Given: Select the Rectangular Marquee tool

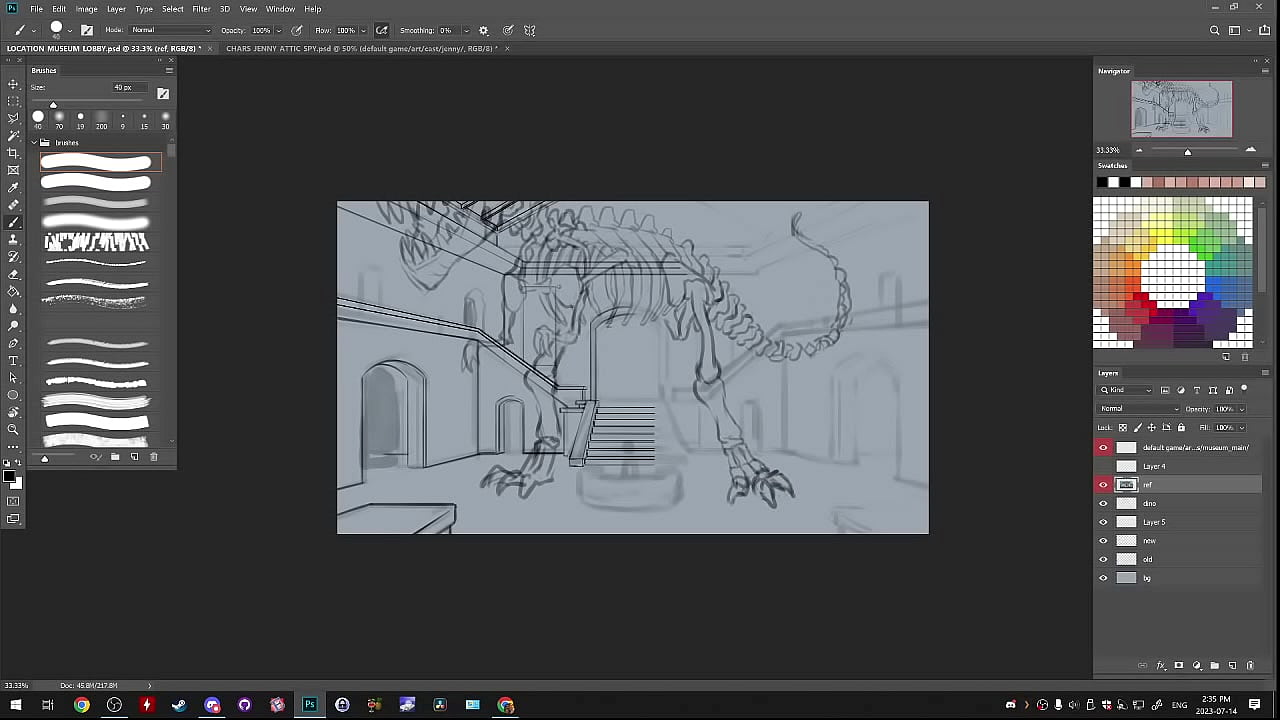Looking at the screenshot, I should coord(13,101).
